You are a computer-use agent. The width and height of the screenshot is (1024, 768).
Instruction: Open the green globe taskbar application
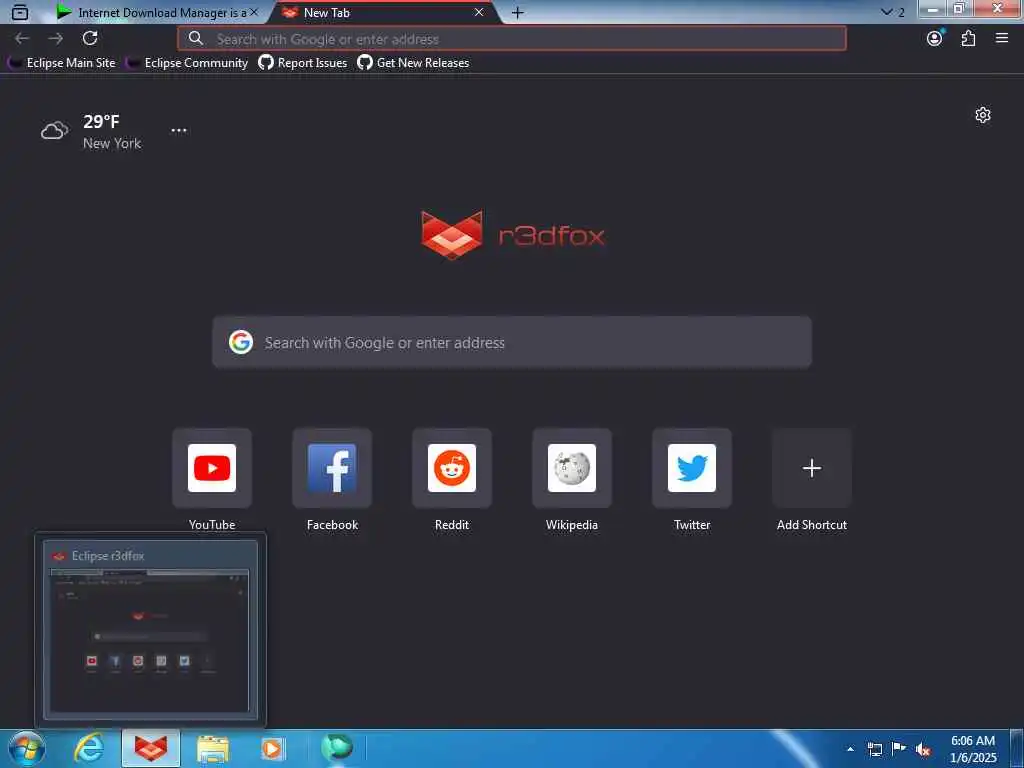pyautogui.click(x=337, y=748)
